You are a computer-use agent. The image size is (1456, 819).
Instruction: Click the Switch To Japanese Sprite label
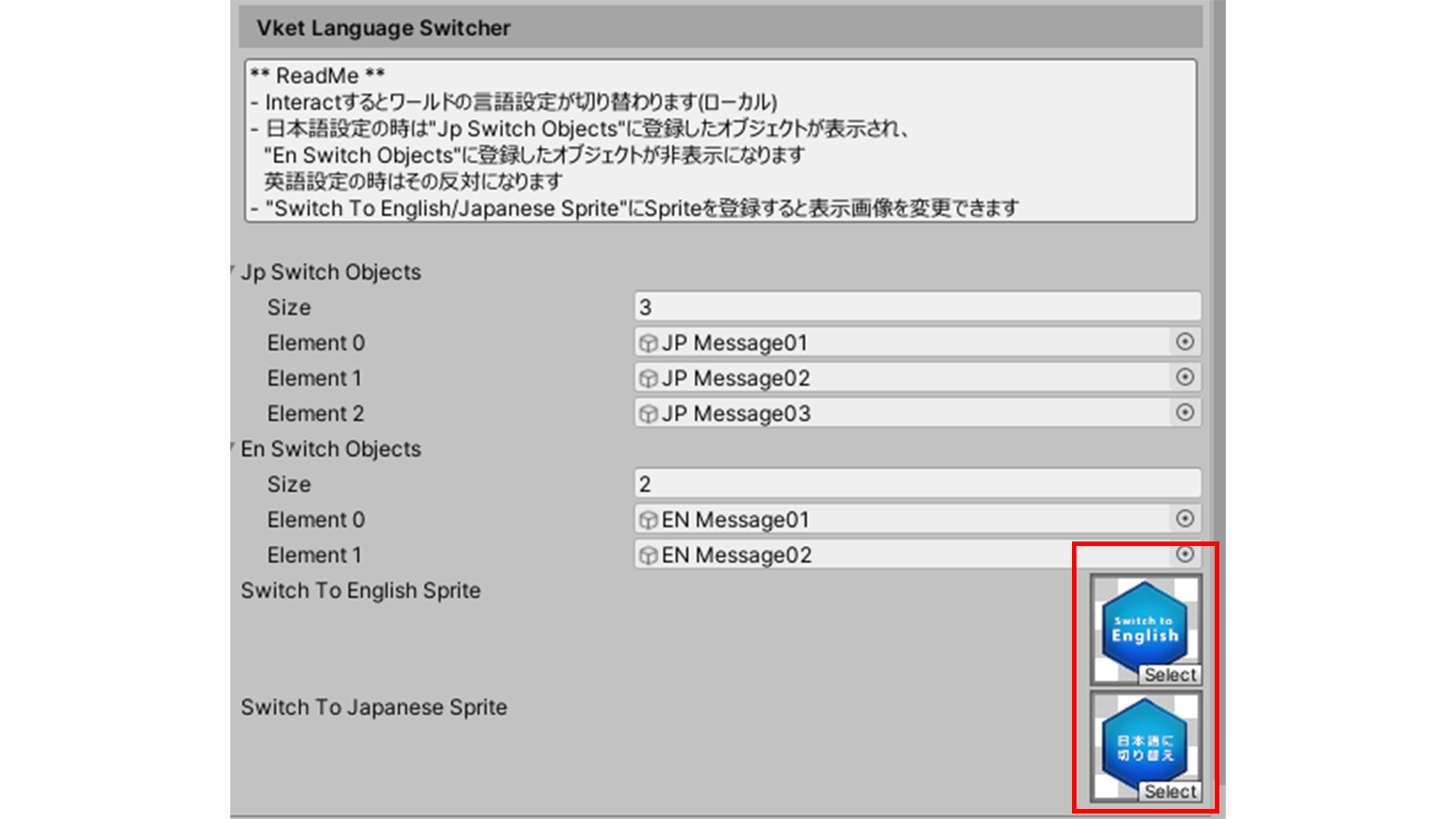tap(374, 707)
